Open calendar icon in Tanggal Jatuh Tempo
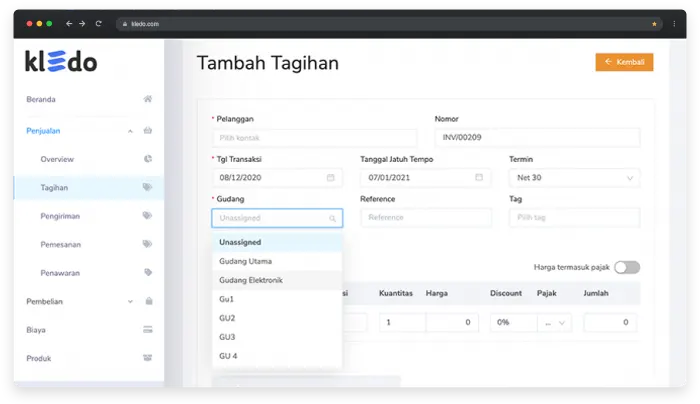This screenshot has width=700, height=404. (479, 177)
